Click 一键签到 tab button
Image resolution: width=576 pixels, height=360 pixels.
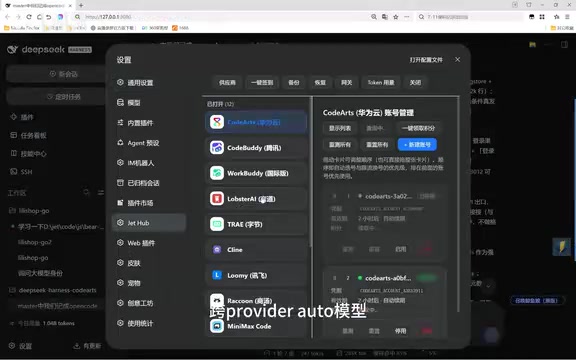[x=262, y=83]
